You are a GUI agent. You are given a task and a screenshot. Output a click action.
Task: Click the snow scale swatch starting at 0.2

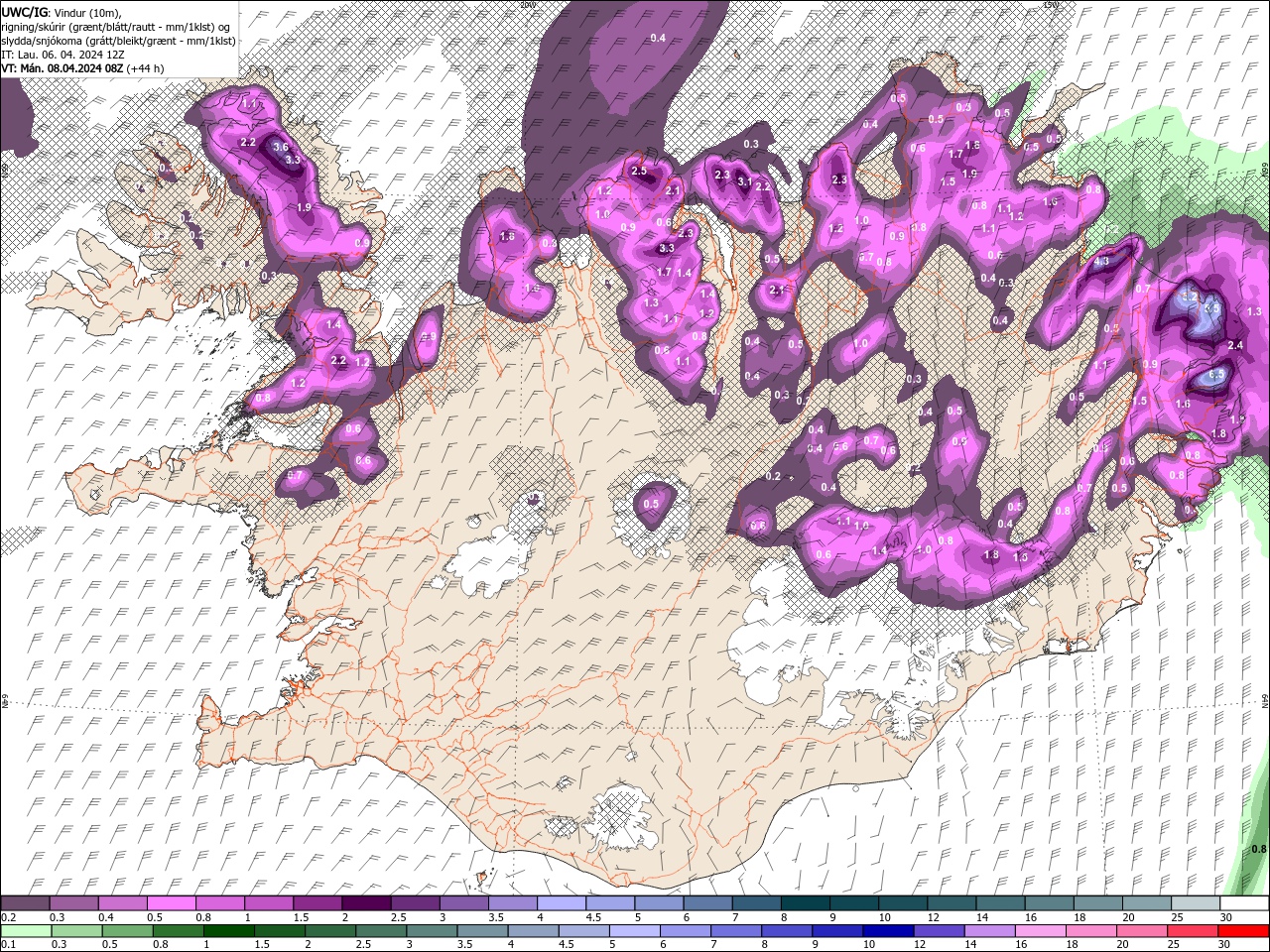coord(25,903)
